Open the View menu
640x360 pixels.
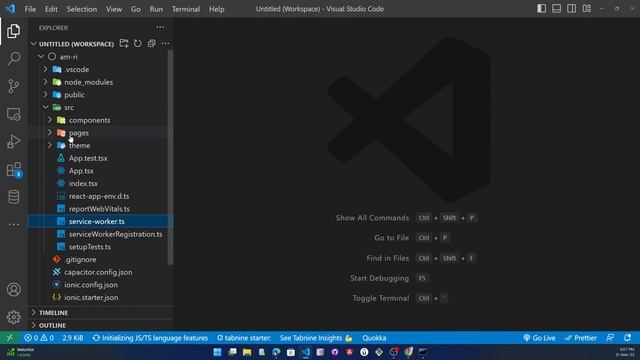(x=114, y=9)
